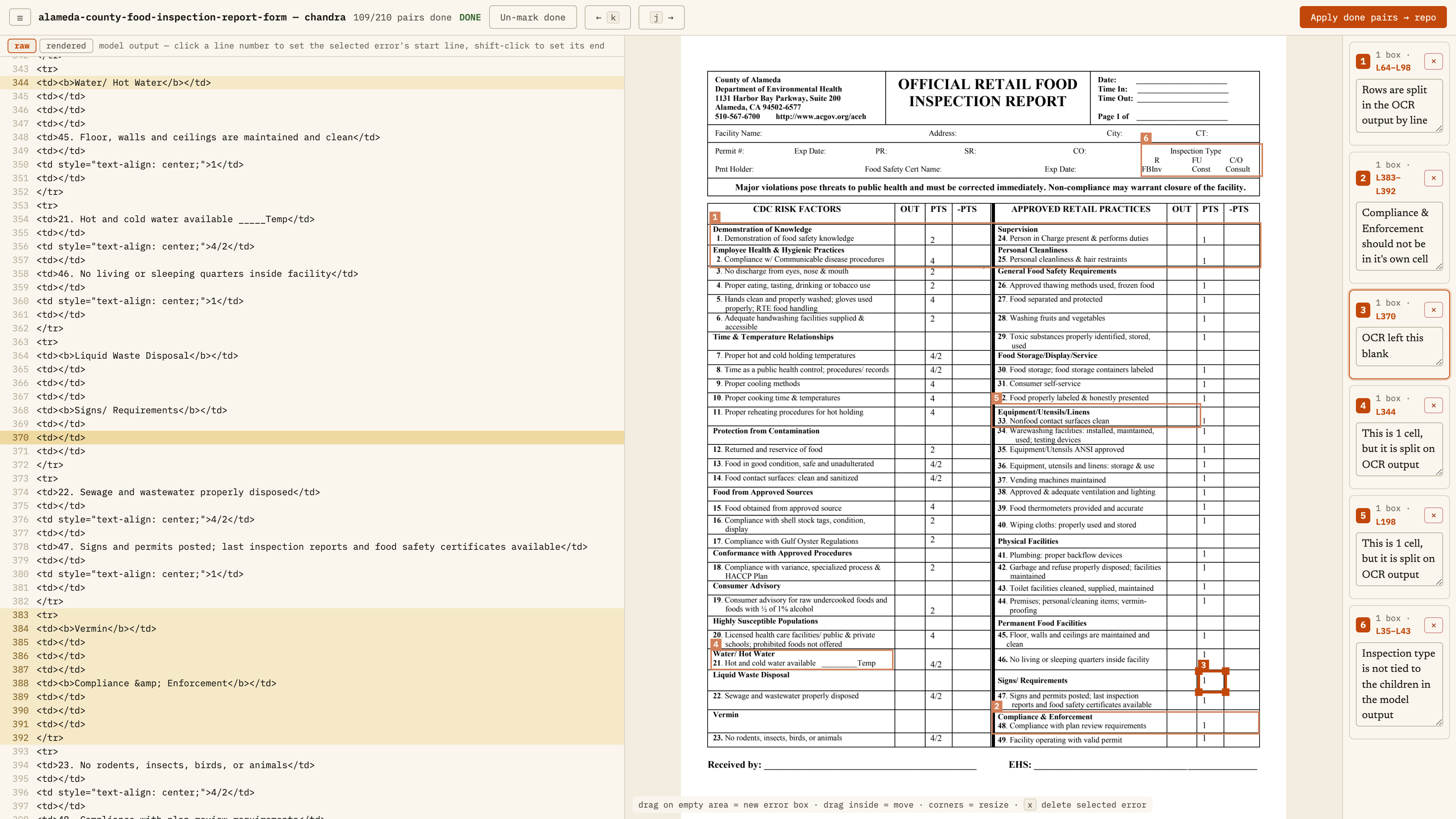Image resolution: width=1456 pixels, height=819 pixels.
Task: Select error badge number 1 in sidebar
Action: coord(1363,61)
